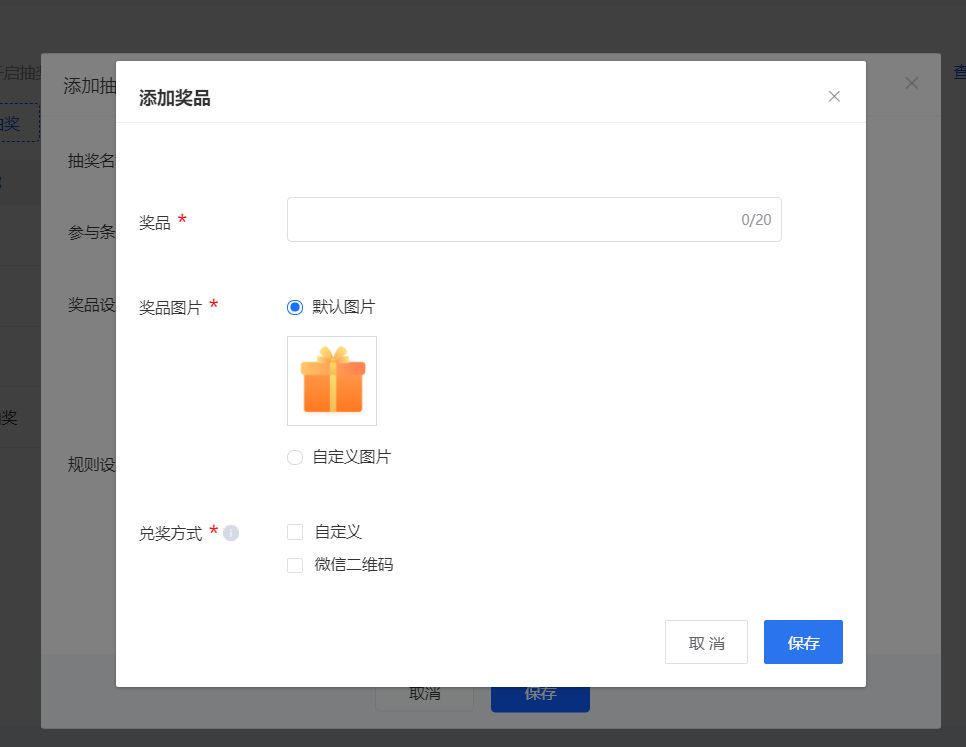Viewport: 966px width, 747px height.
Task: Check the 微信二维码 checkbox
Action: 295,565
